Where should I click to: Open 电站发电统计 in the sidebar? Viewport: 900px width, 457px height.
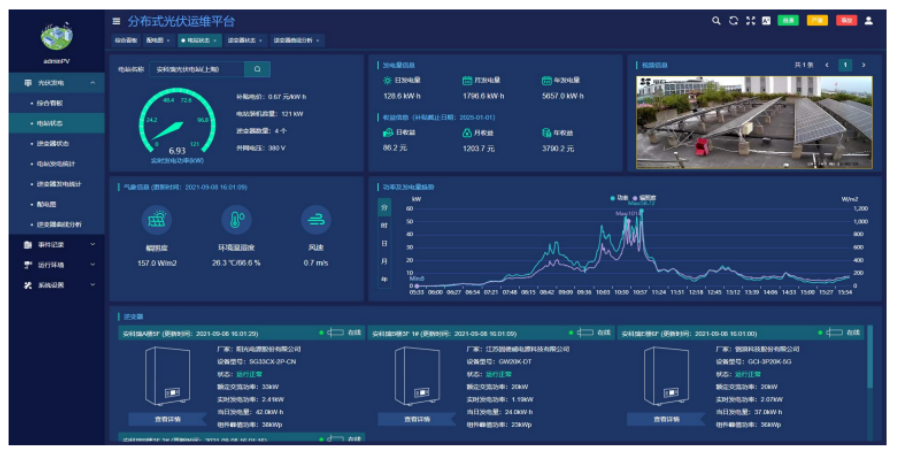57,164
